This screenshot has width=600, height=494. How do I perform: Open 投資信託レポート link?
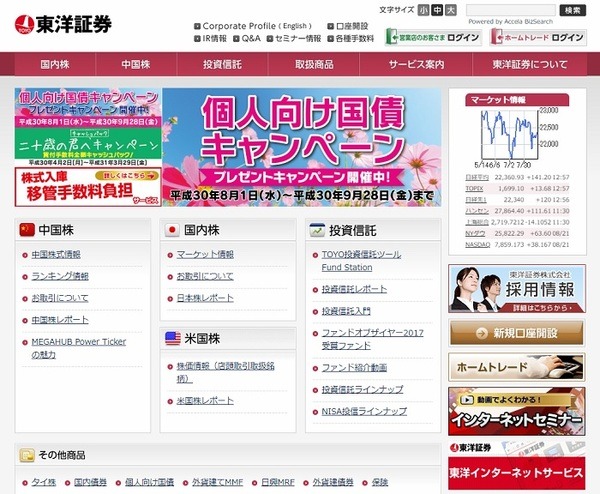(354, 289)
